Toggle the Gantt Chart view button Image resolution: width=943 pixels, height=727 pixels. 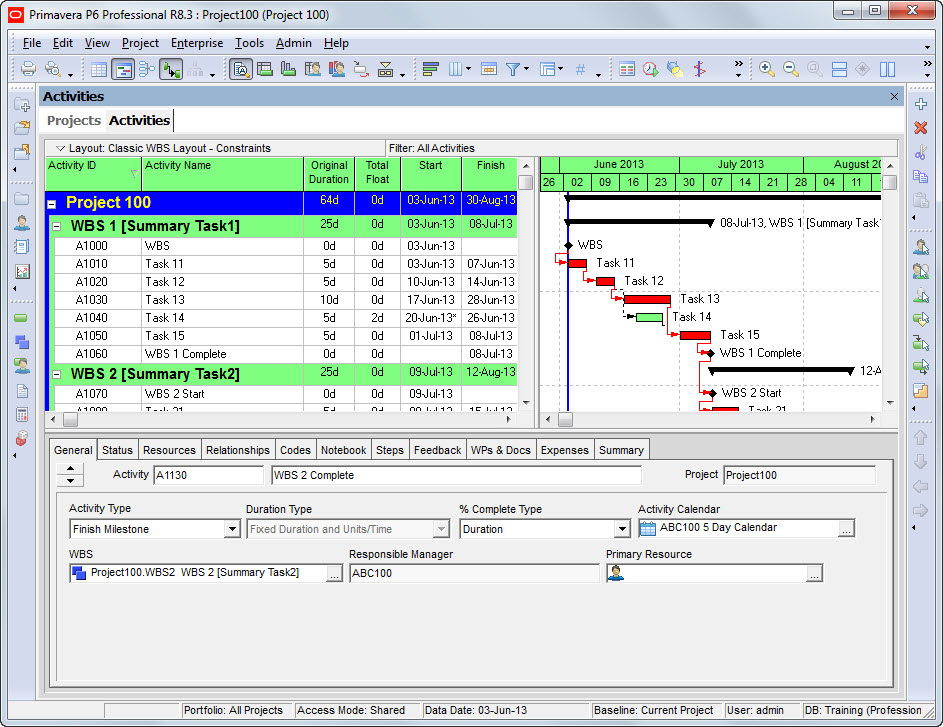point(123,69)
